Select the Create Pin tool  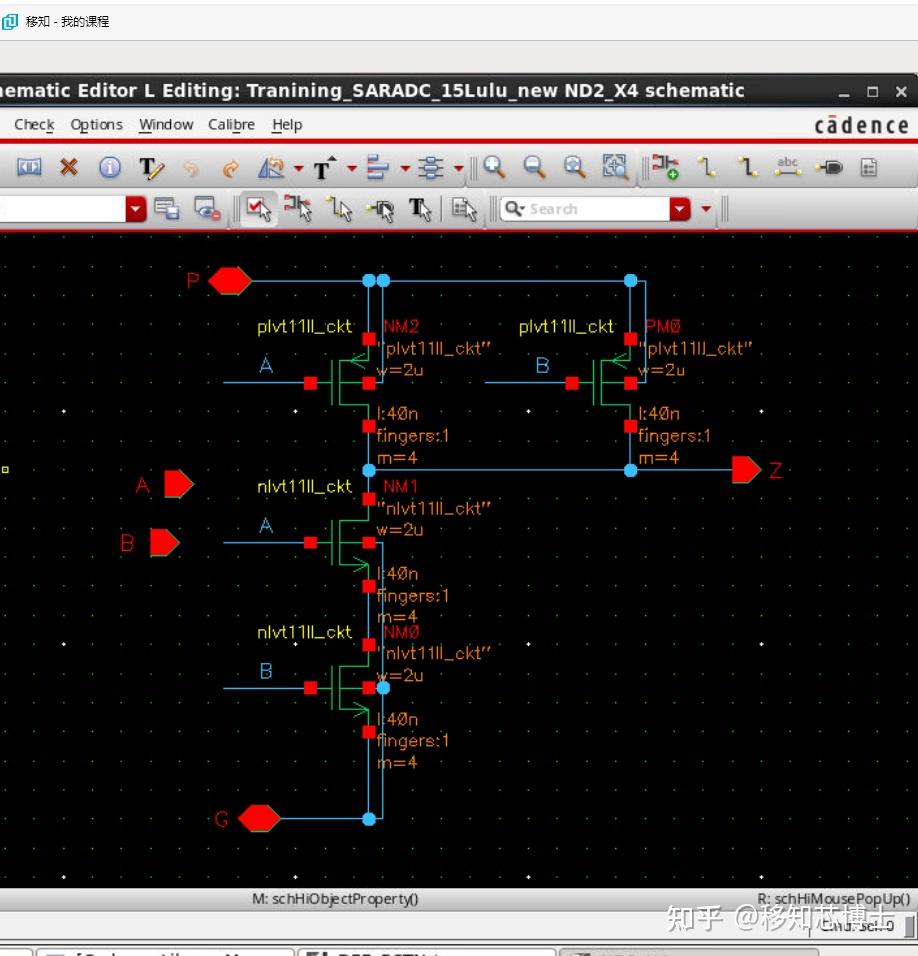(830, 167)
